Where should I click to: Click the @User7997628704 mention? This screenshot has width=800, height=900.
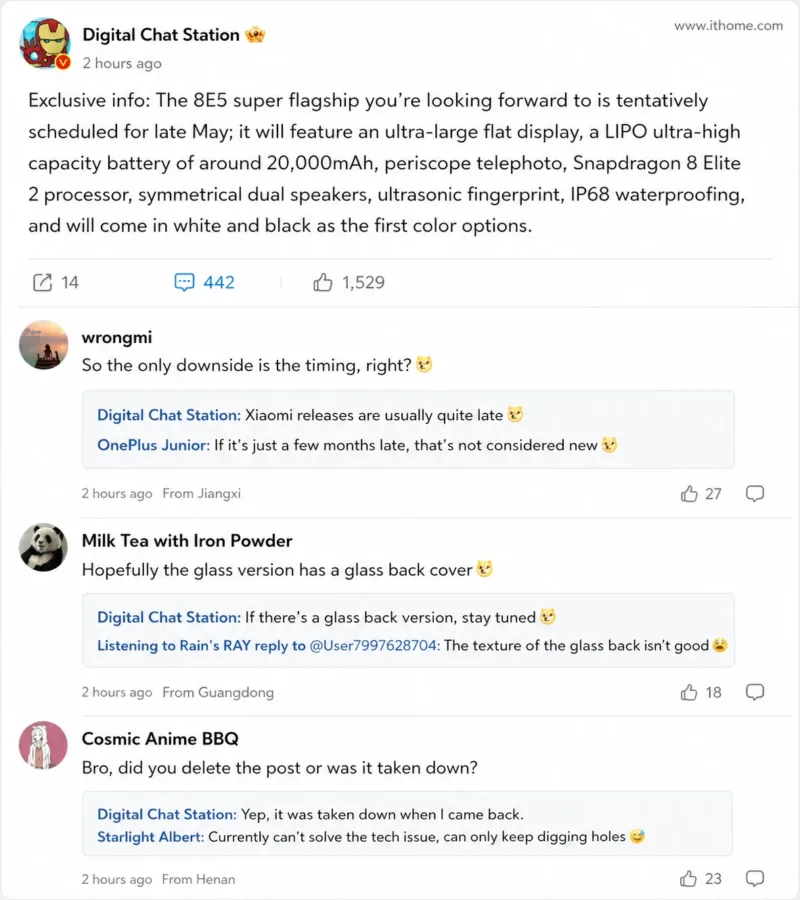[374, 645]
